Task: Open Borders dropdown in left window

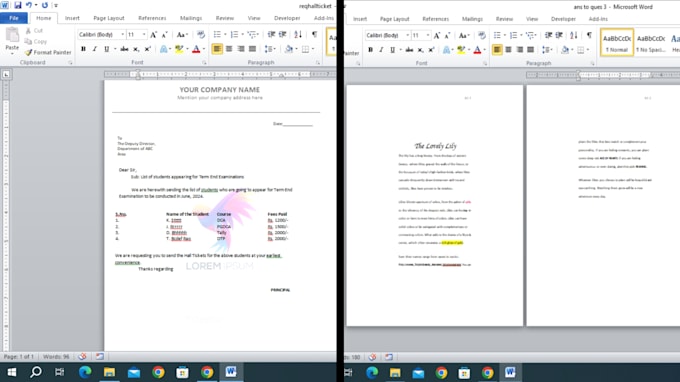Action: click(313, 49)
